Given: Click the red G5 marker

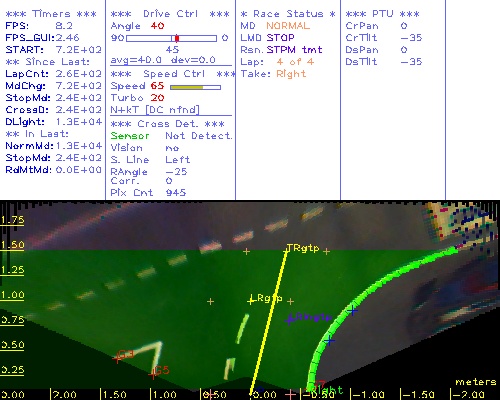Looking at the screenshot, I should click(x=153, y=375).
